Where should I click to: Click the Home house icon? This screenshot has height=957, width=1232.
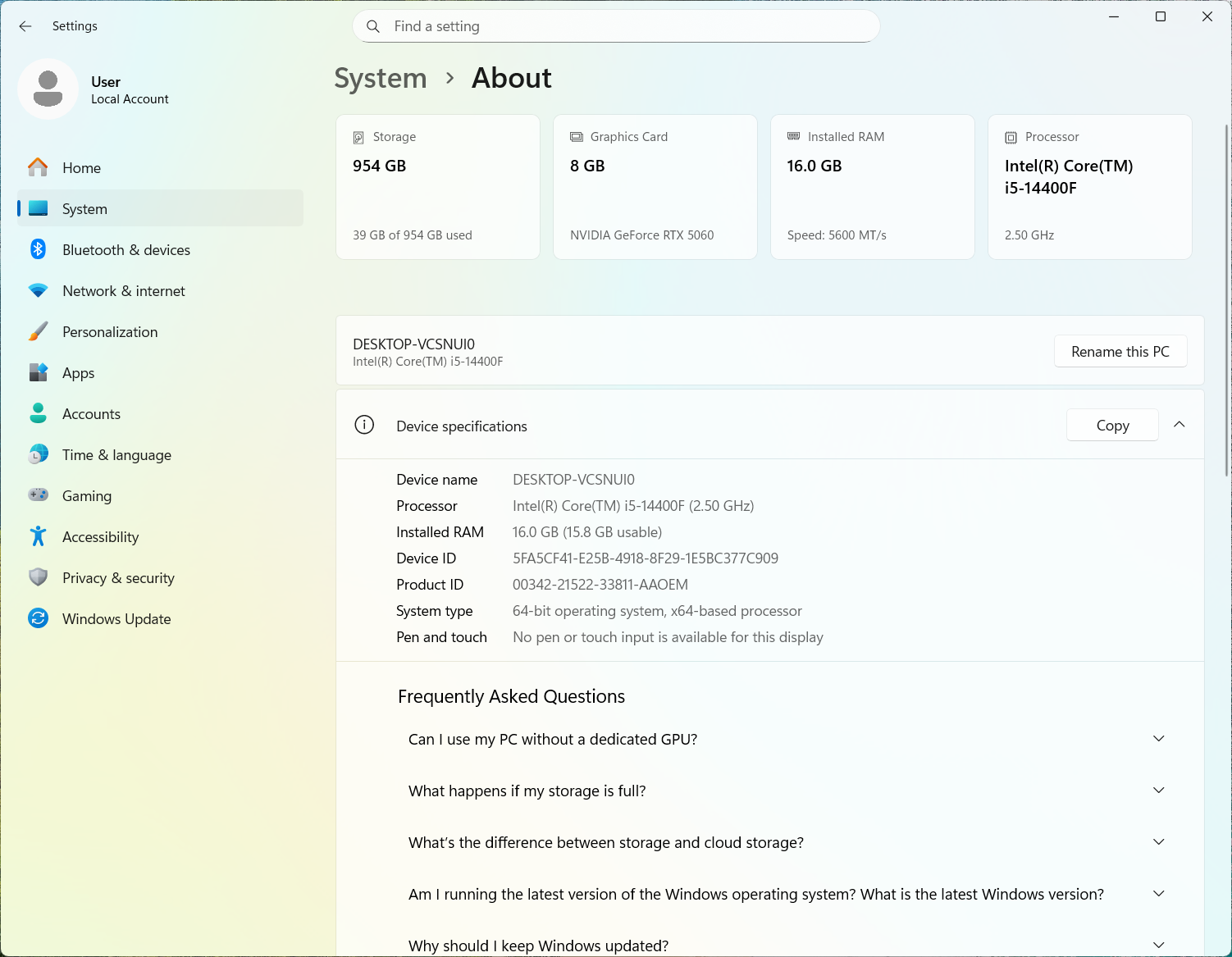(38, 167)
